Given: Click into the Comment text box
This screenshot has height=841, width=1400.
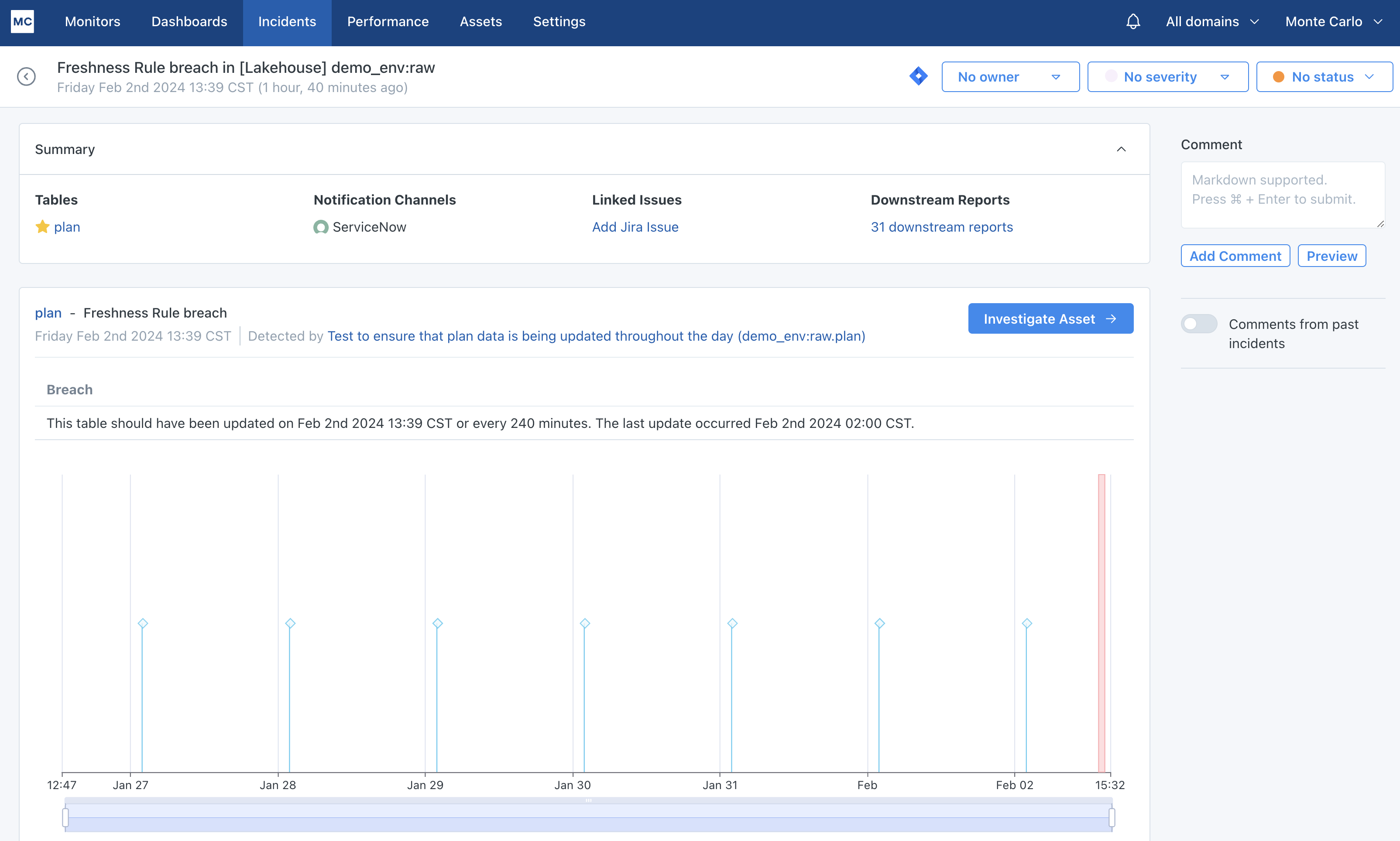Looking at the screenshot, I should [1282, 195].
